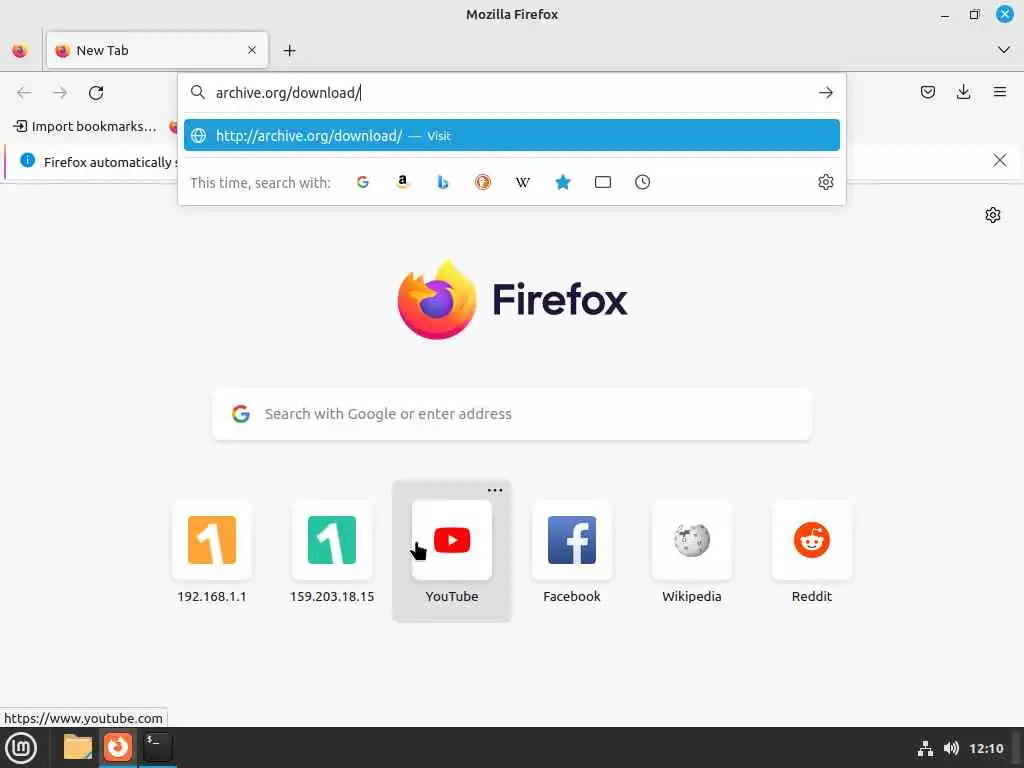Switch to Firefox in the taskbar
The image size is (1024, 768).
point(118,747)
